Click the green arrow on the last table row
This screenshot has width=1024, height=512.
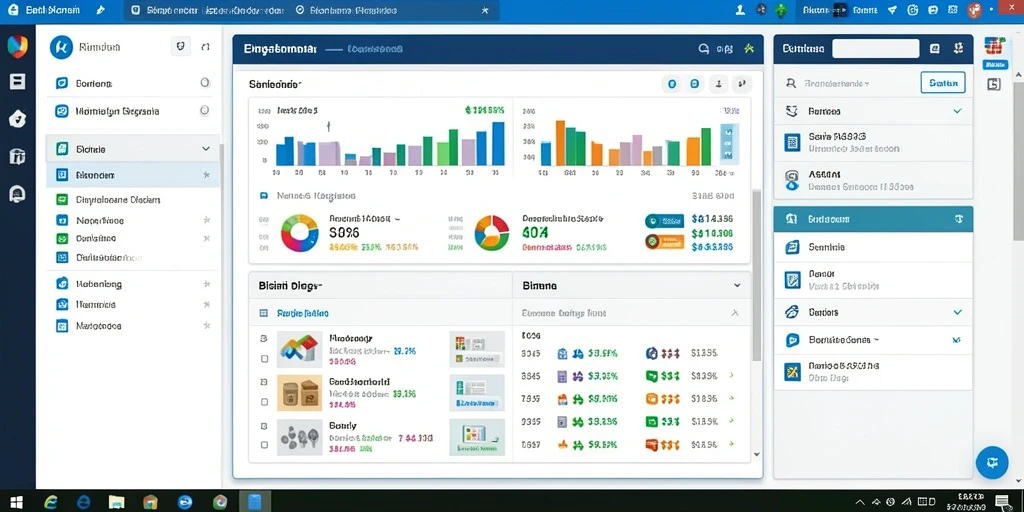click(x=731, y=444)
